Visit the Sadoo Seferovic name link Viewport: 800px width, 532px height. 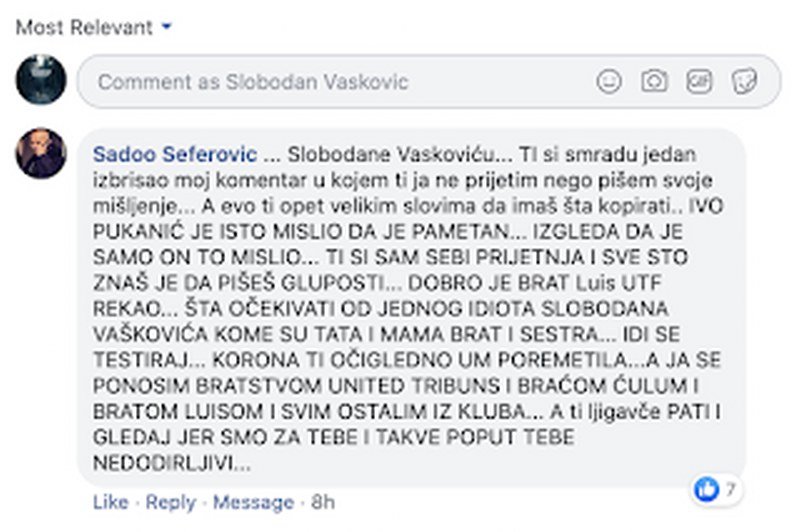click(x=175, y=154)
